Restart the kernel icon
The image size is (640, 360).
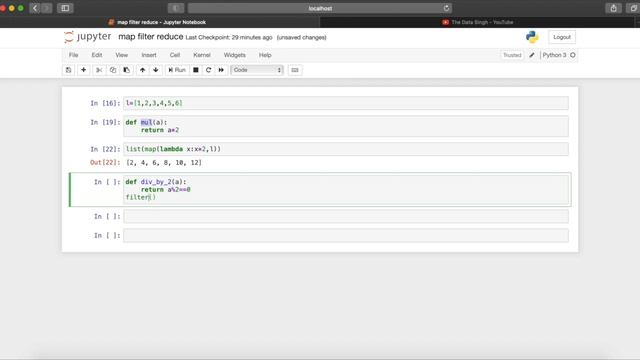coord(209,70)
